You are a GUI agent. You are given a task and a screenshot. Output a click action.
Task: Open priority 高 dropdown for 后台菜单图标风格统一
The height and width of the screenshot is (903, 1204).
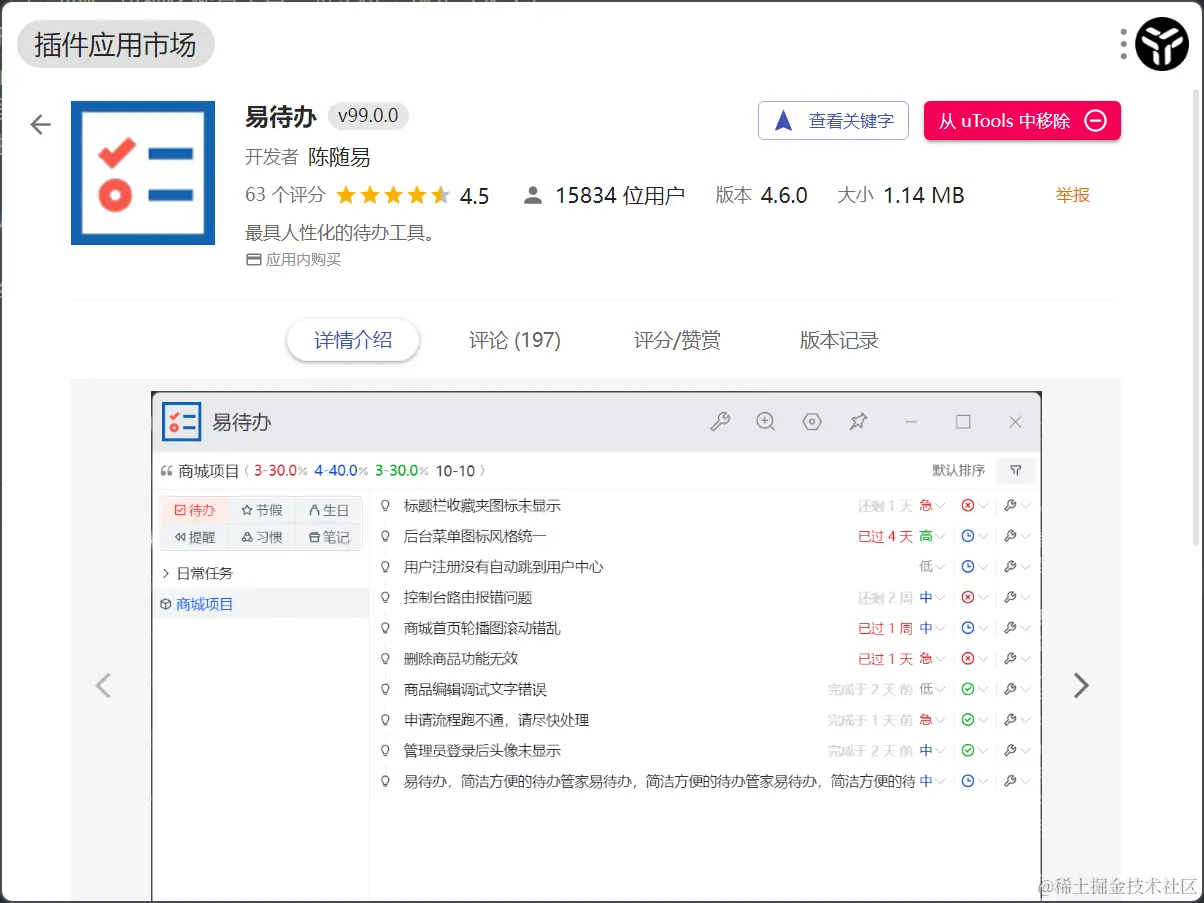pyautogui.click(x=932, y=537)
